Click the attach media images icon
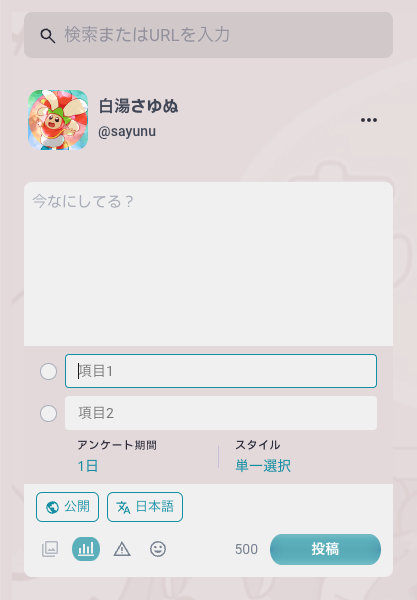 tap(50, 549)
